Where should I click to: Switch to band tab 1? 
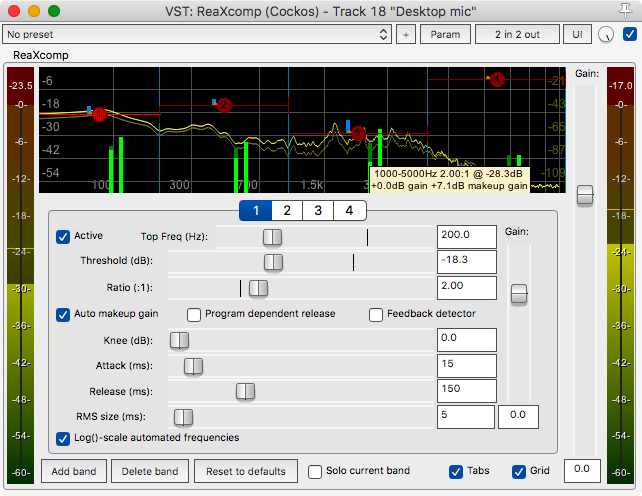click(255, 211)
